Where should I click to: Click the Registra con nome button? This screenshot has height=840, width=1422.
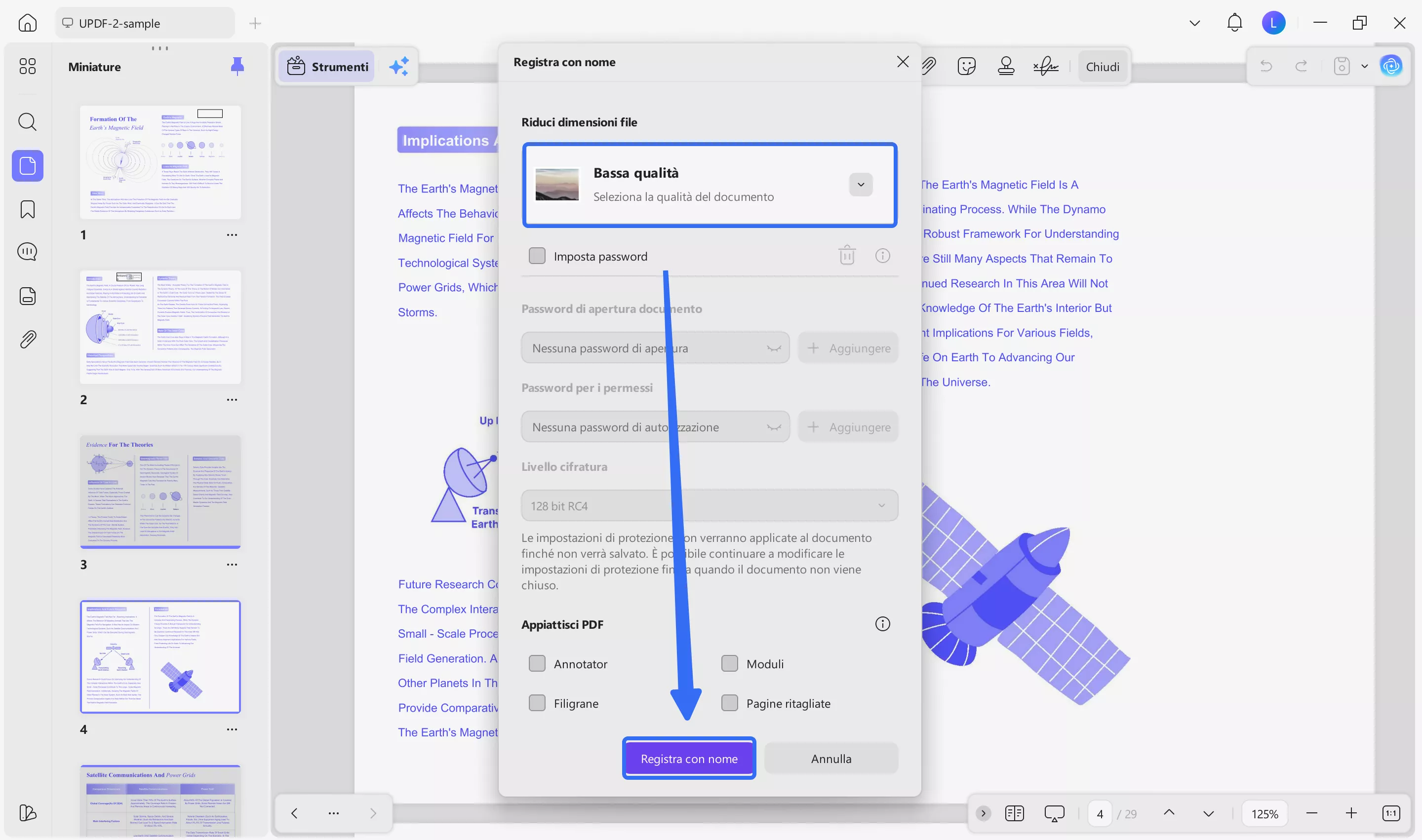(x=689, y=759)
